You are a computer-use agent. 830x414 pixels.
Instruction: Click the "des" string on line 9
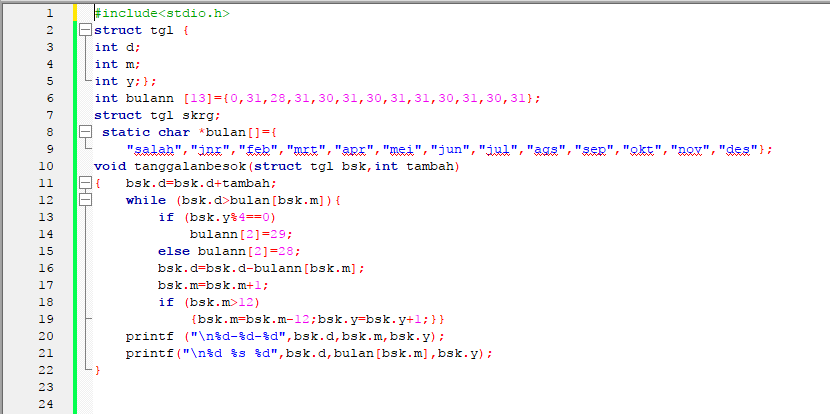point(738,149)
